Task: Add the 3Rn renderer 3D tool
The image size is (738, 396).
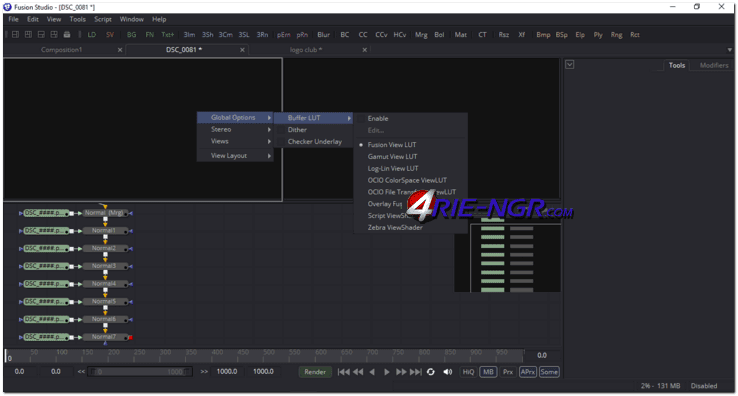Action: click(x=262, y=35)
